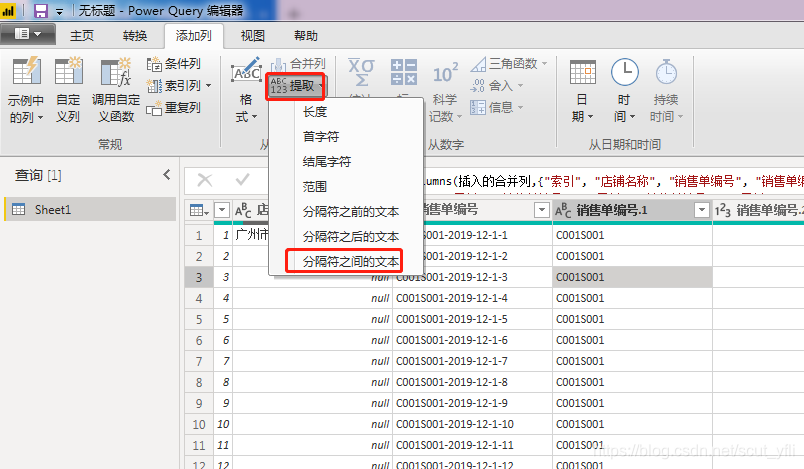Click the formula bar text

[614, 181]
